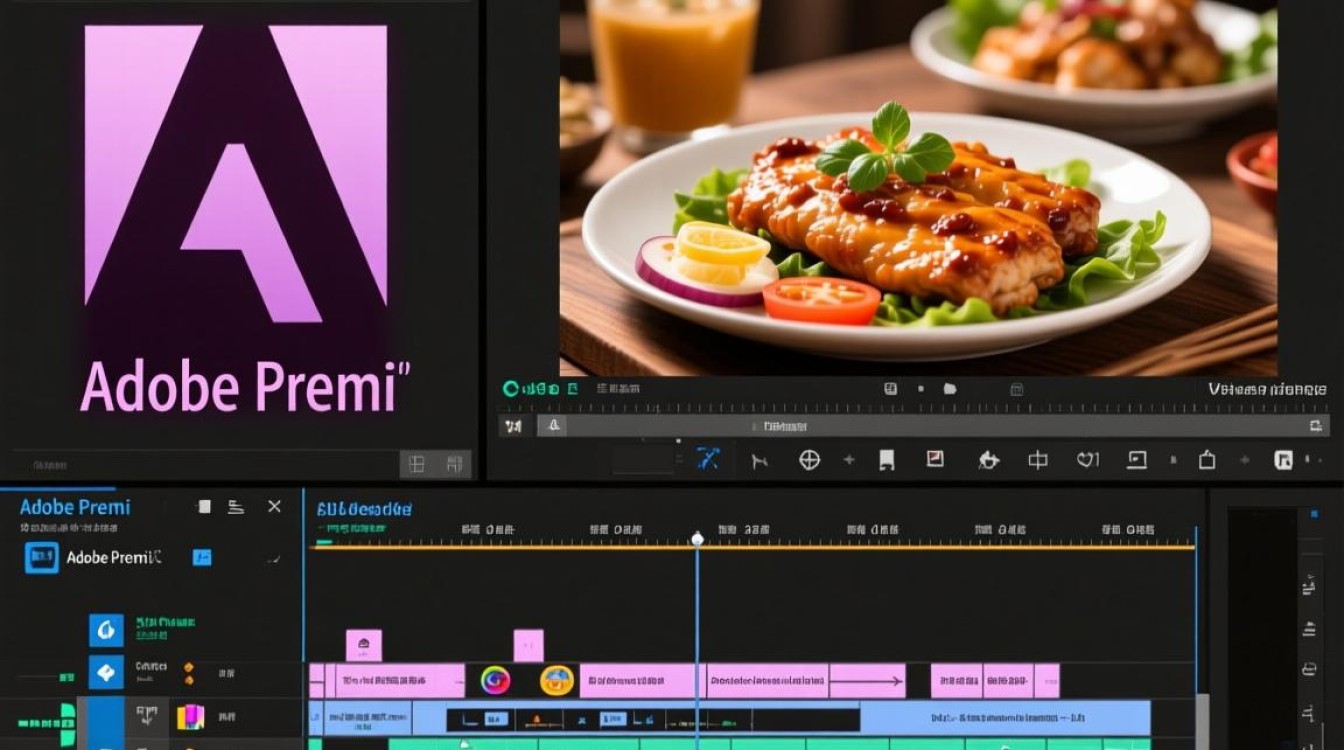This screenshot has width=1344, height=750.
Task: Click the white square R icon in the monitor toolbar
Action: pos(1284,460)
